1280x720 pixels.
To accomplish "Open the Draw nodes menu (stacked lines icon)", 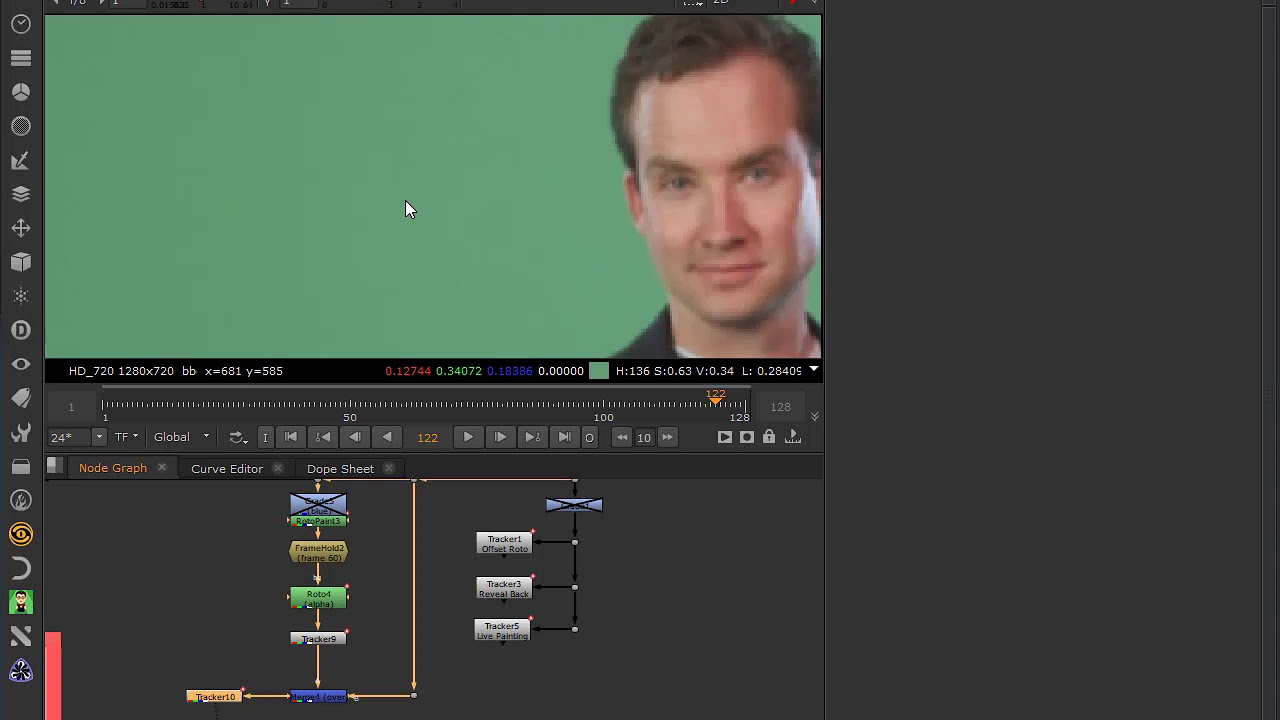I will pyautogui.click(x=21, y=58).
